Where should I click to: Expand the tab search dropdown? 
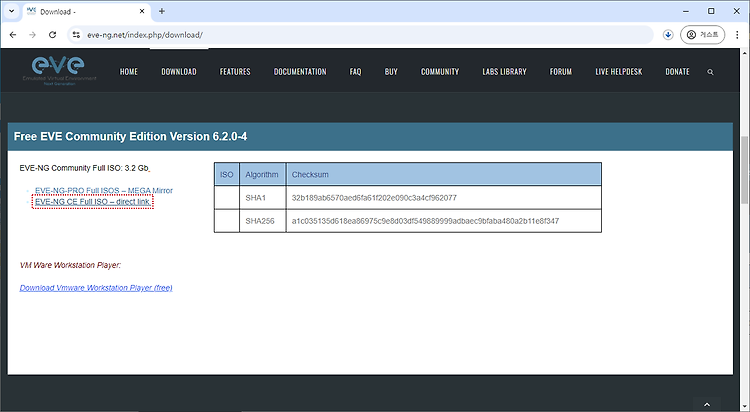point(11,11)
